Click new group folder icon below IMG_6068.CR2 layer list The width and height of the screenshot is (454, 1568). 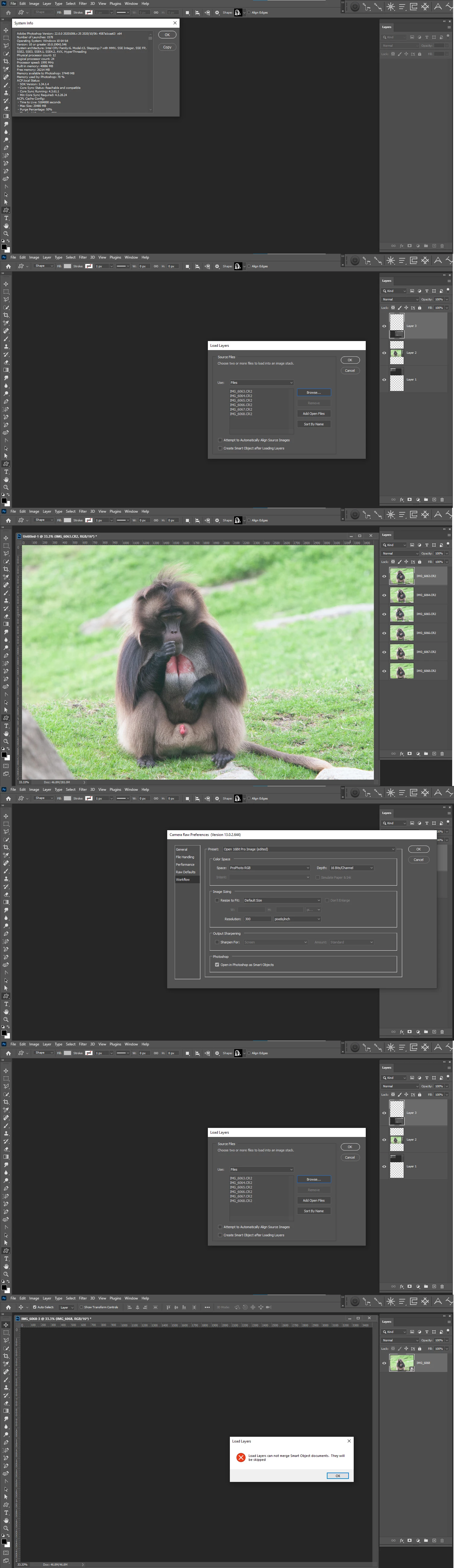click(x=426, y=753)
